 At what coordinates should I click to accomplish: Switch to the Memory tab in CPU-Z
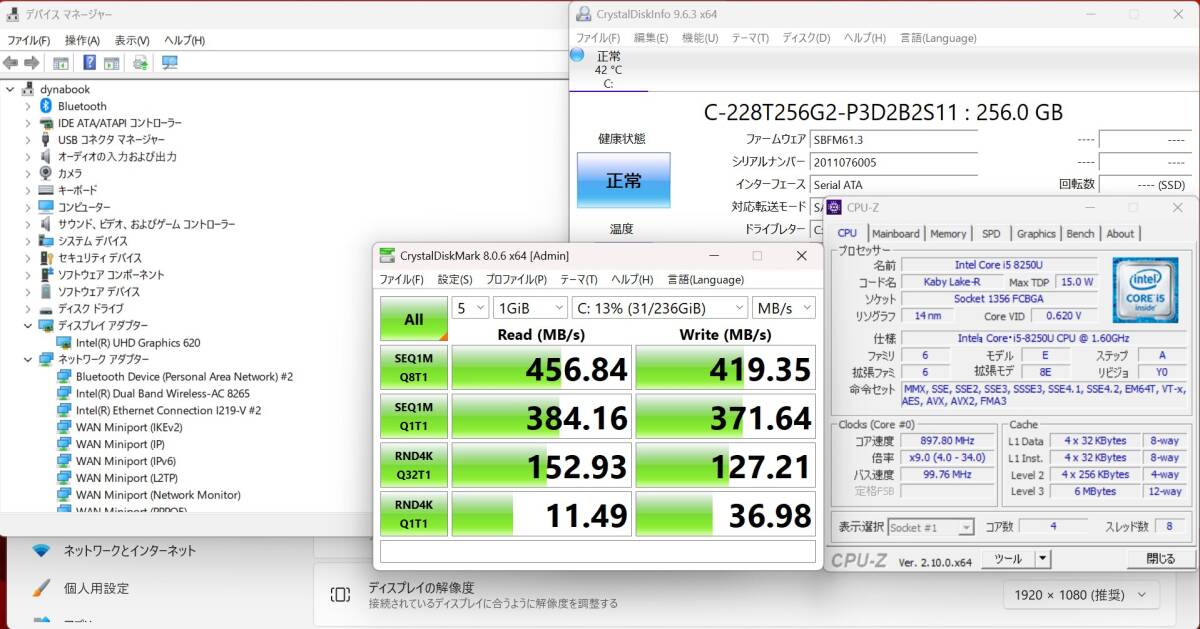coord(948,233)
